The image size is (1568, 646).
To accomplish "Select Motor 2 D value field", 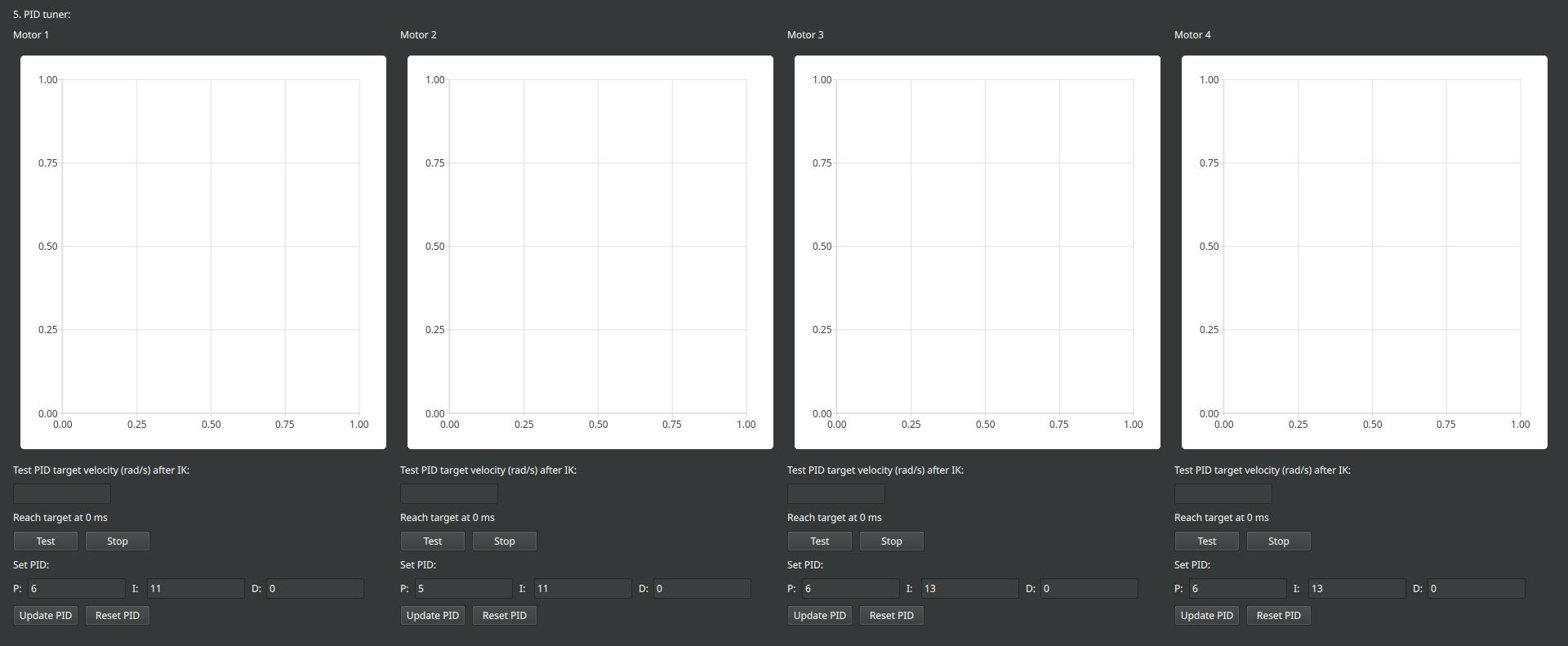I will pos(702,589).
